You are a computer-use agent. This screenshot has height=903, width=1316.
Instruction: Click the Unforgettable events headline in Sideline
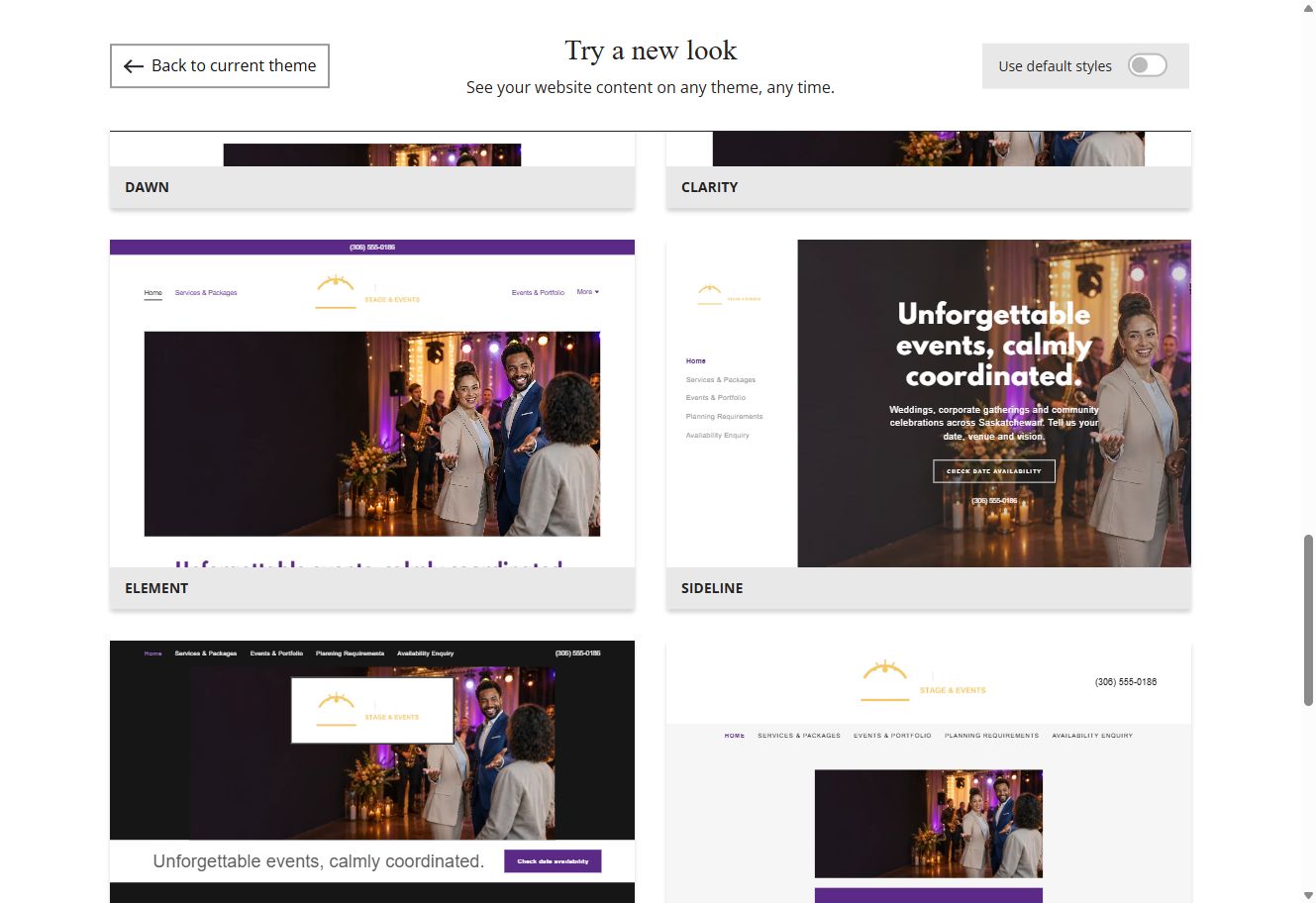click(994, 345)
